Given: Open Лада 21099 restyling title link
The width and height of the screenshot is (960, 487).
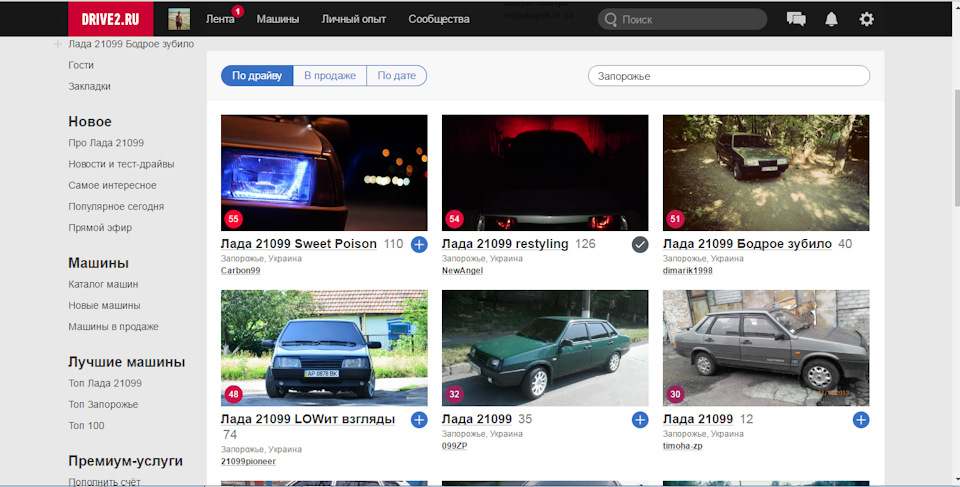Looking at the screenshot, I should point(505,244).
